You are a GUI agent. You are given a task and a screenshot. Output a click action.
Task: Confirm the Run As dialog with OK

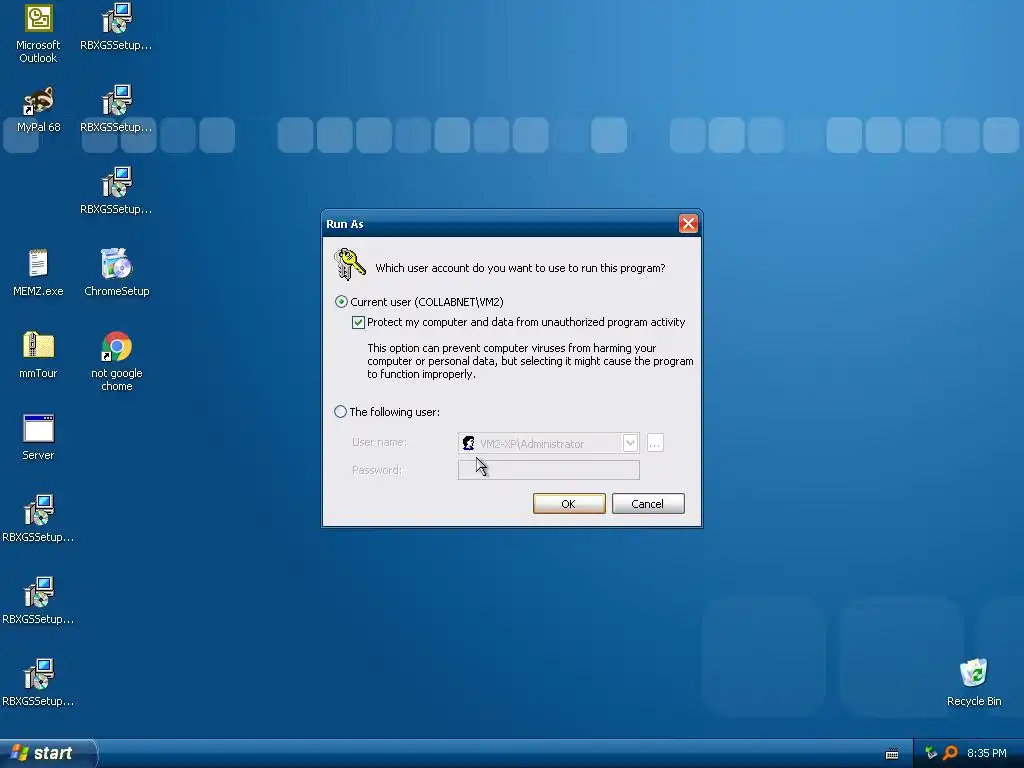(x=569, y=504)
